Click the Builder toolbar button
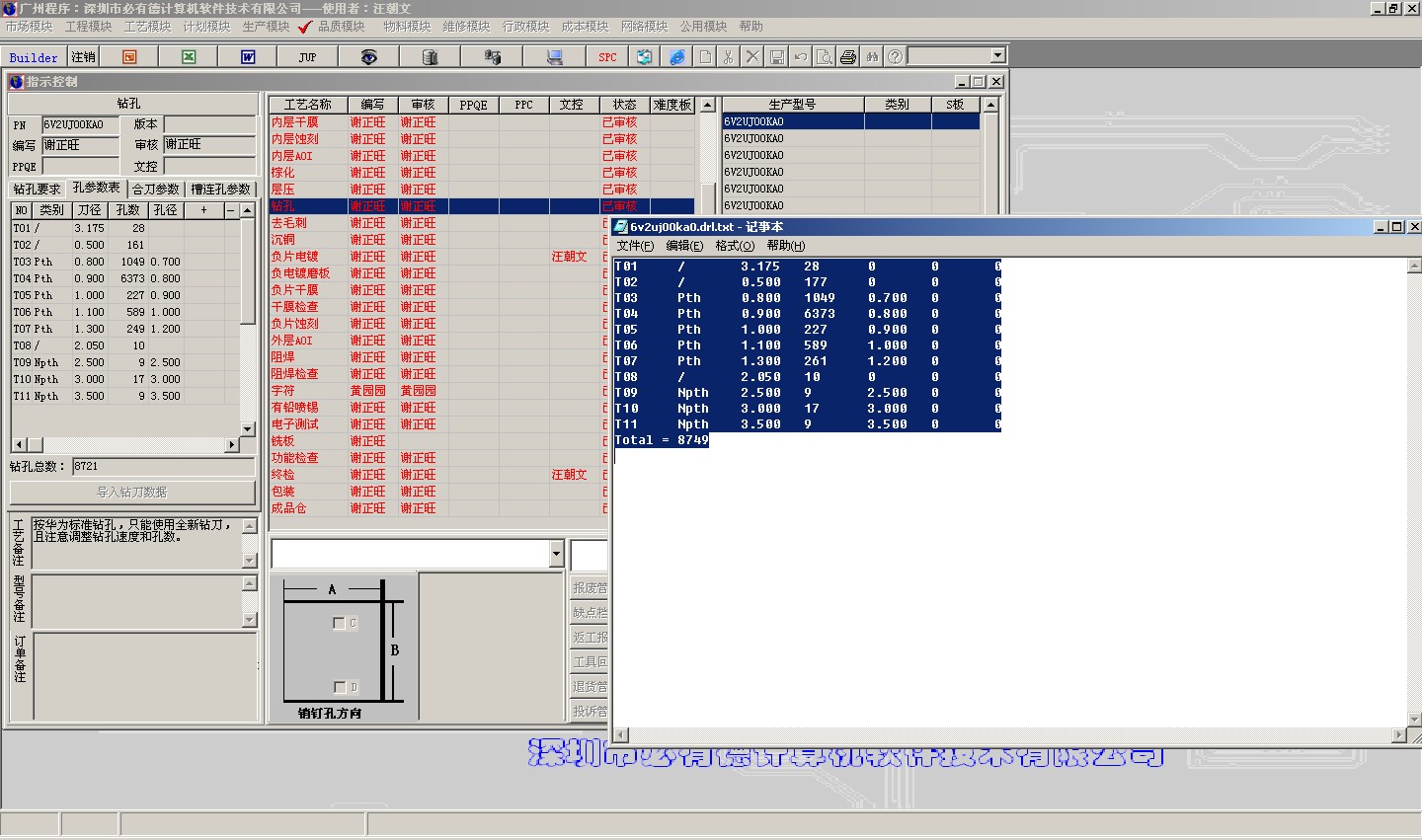1422x840 pixels. click(x=34, y=57)
